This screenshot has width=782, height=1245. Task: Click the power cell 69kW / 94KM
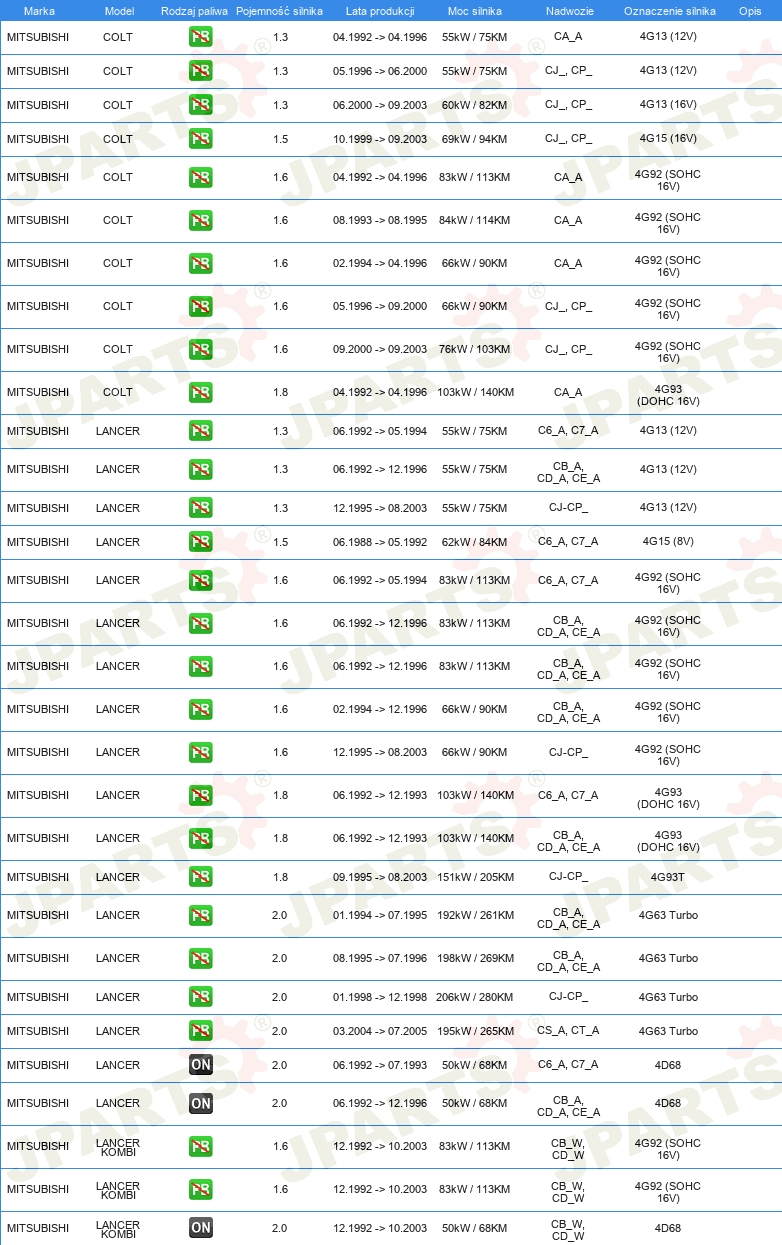click(475, 139)
